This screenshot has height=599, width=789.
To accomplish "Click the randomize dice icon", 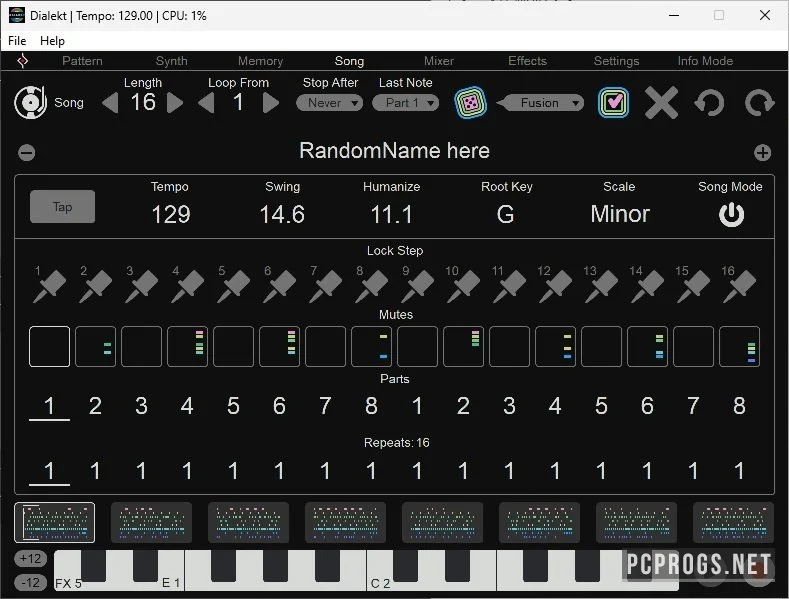I will (x=470, y=103).
